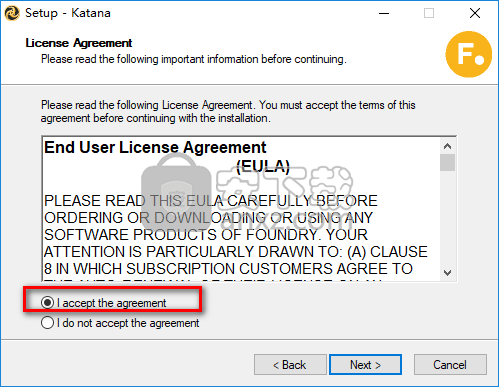Click the Katana icon in title bar
499x387 pixels.
(12, 13)
